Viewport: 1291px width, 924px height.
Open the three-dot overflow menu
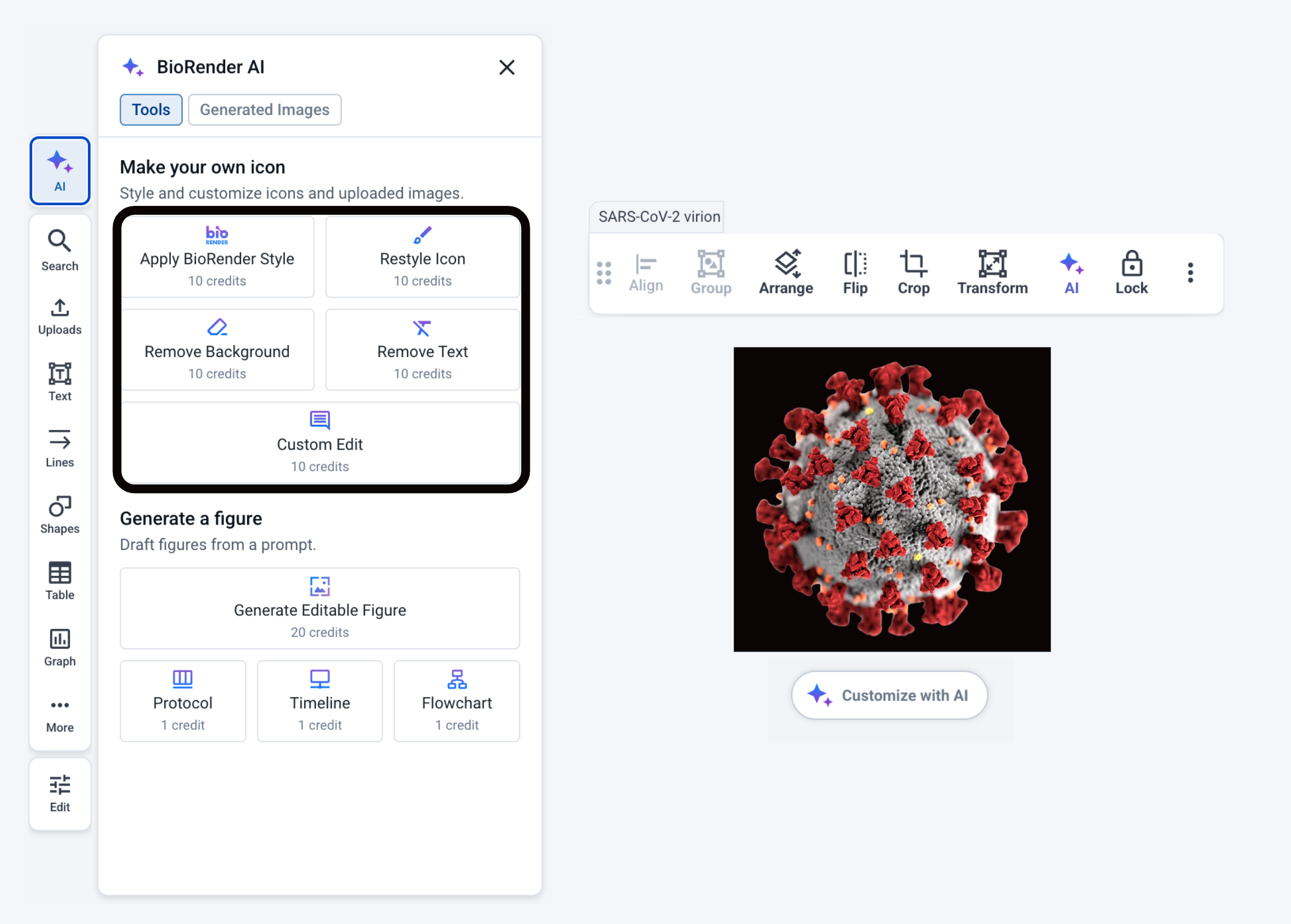coord(1191,273)
